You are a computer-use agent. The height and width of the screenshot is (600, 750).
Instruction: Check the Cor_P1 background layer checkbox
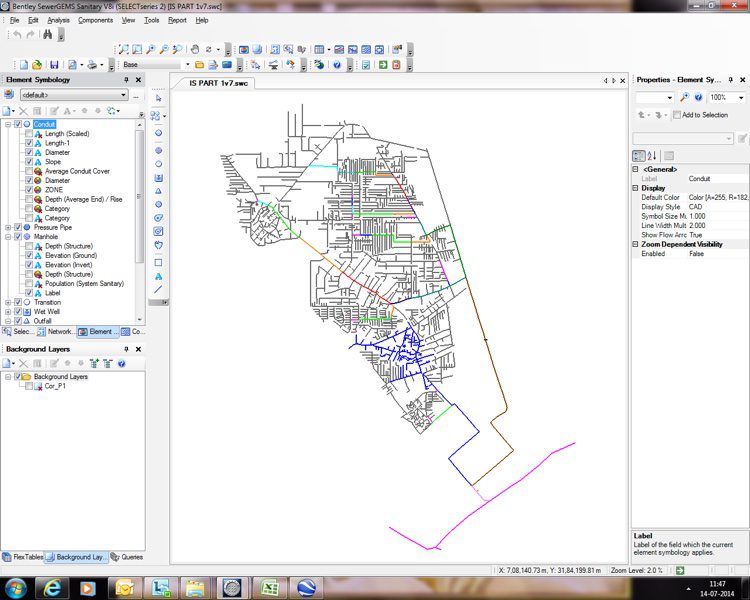point(30,385)
